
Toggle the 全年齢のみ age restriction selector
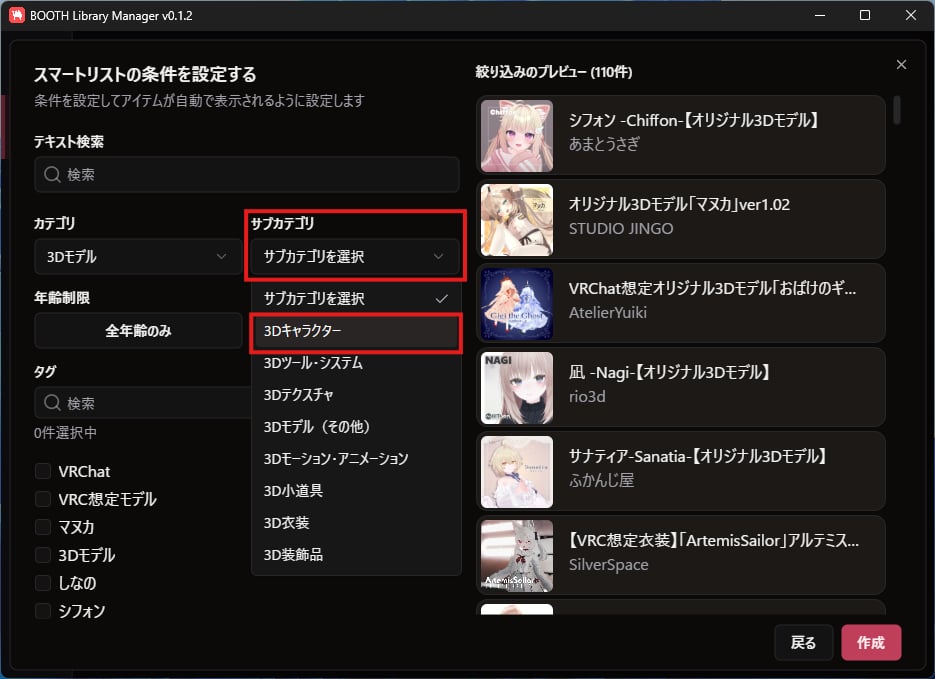coord(138,331)
